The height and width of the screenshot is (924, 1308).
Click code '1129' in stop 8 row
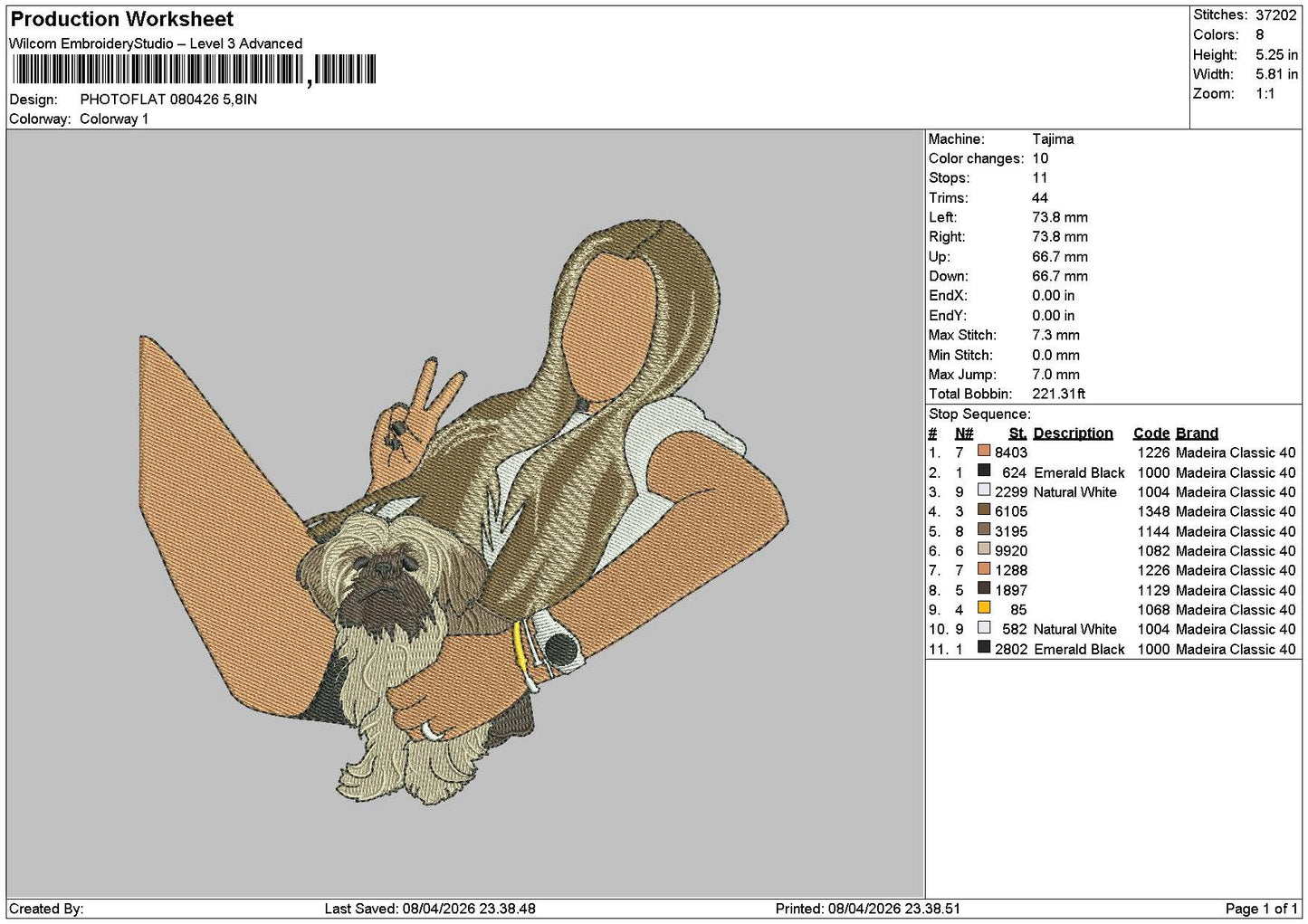pos(1153,590)
